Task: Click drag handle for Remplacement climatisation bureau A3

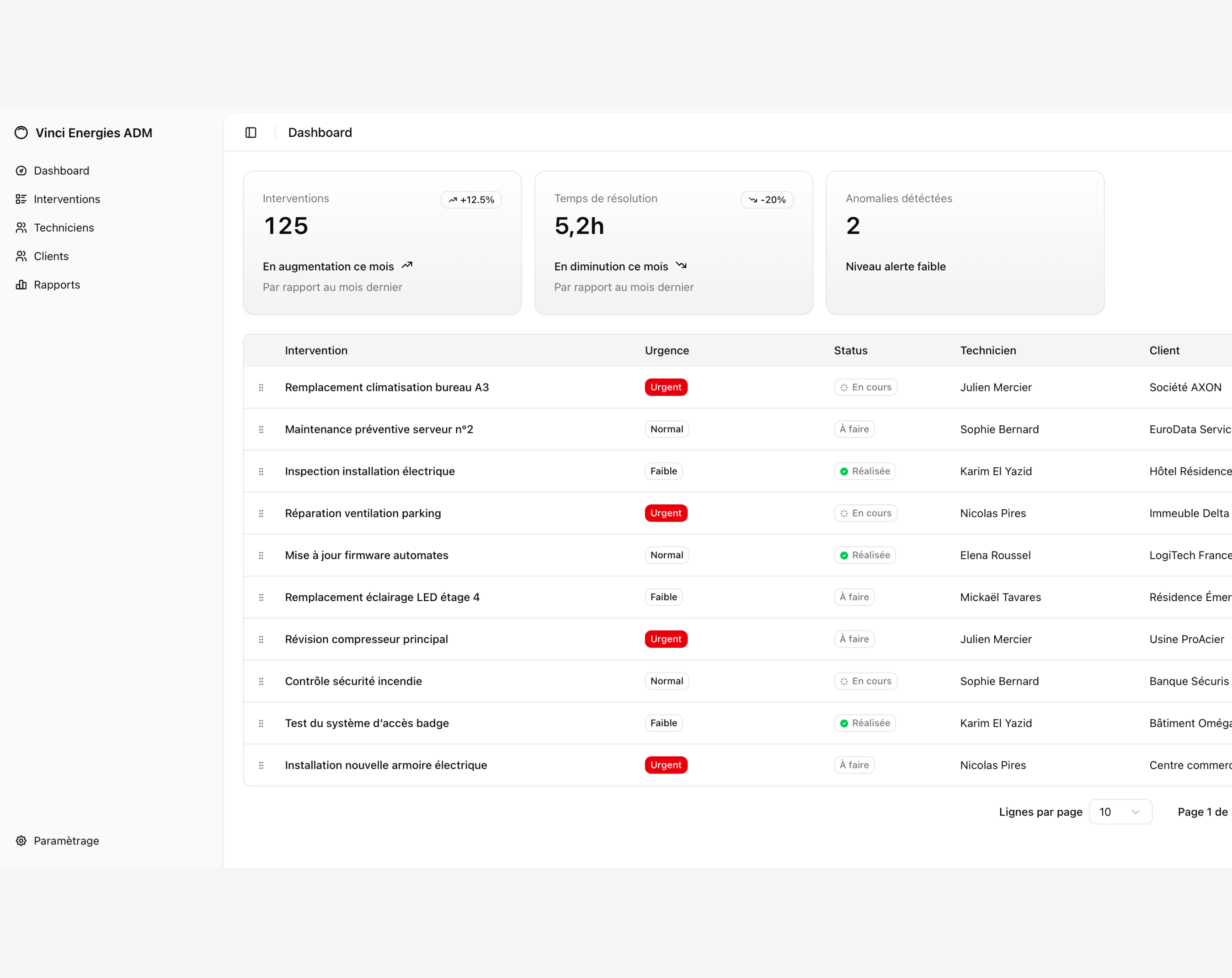Action: tap(261, 388)
